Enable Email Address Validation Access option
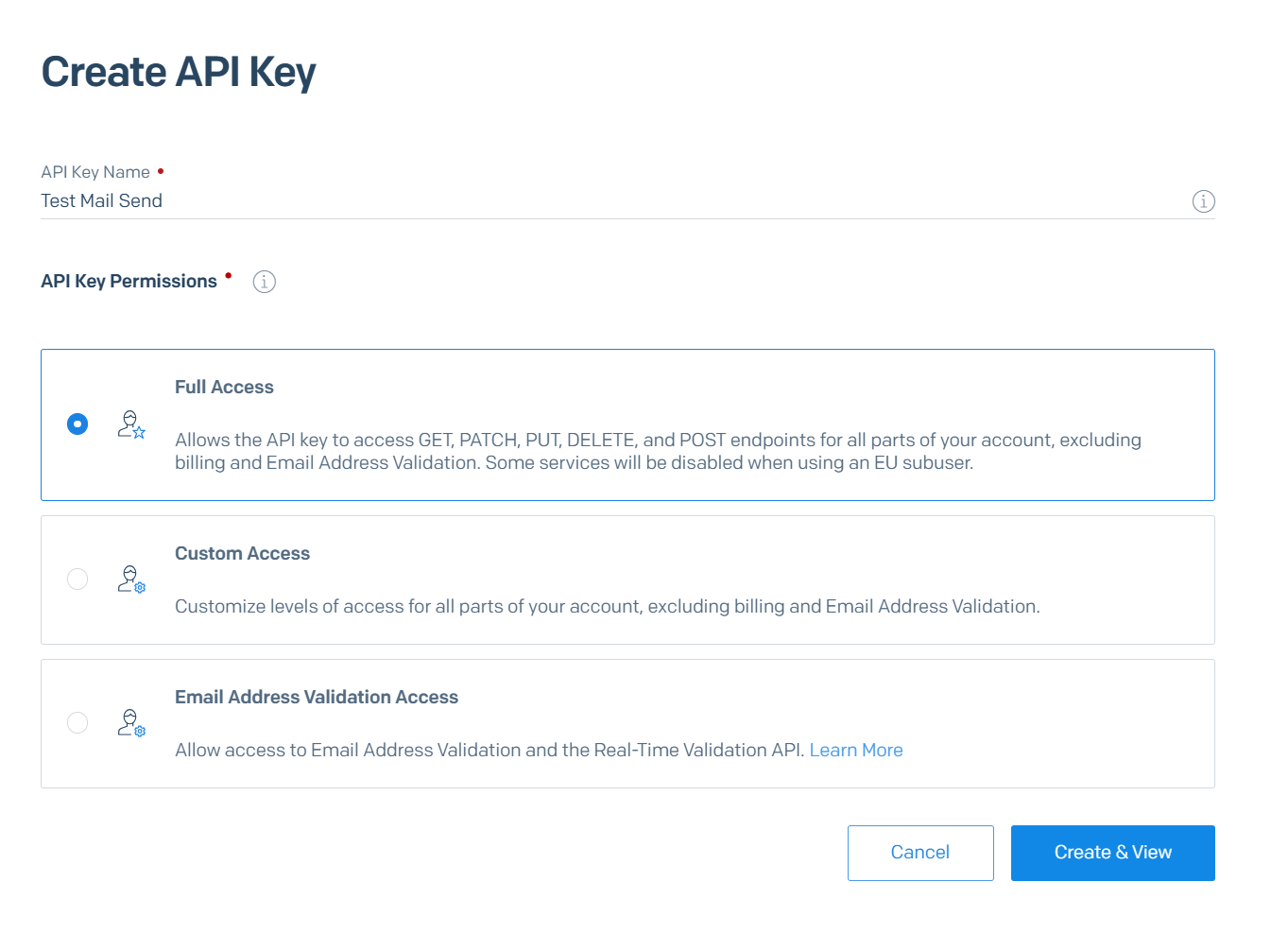 pyautogui.click(x=77, y=722)
